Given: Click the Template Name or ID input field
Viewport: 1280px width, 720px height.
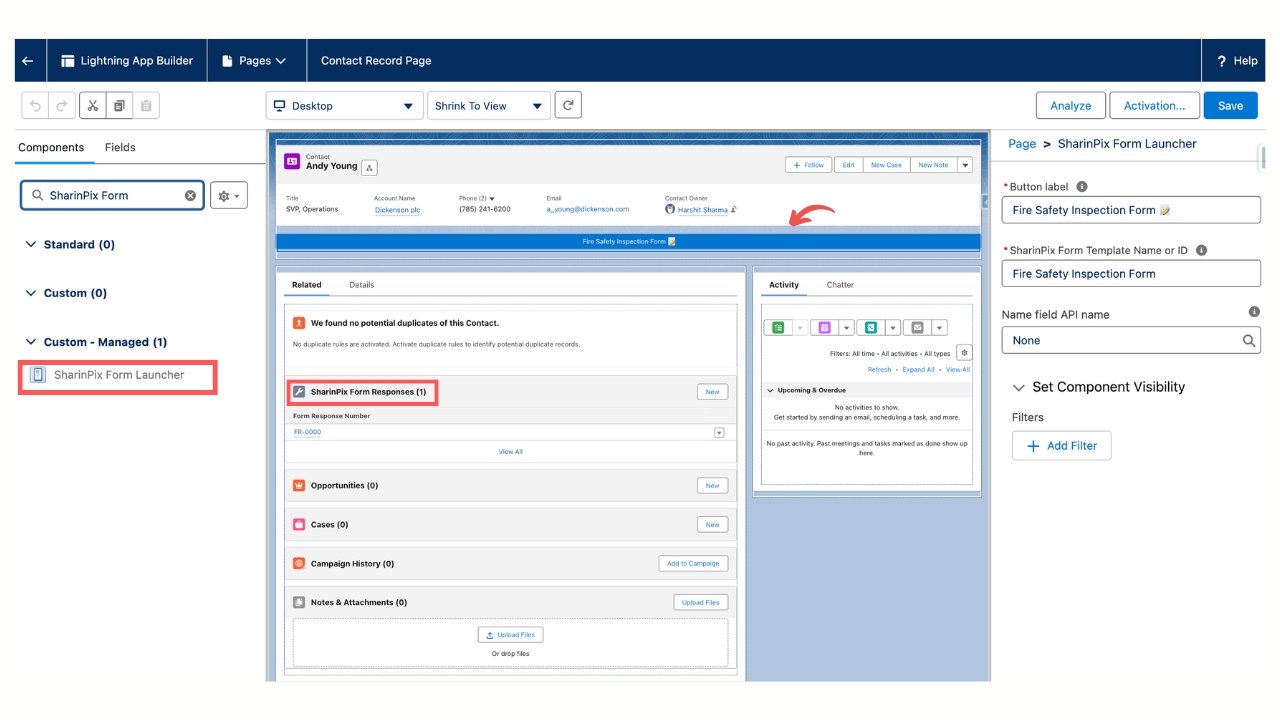Looking at the screenshot, I should tap(1131, 273).
